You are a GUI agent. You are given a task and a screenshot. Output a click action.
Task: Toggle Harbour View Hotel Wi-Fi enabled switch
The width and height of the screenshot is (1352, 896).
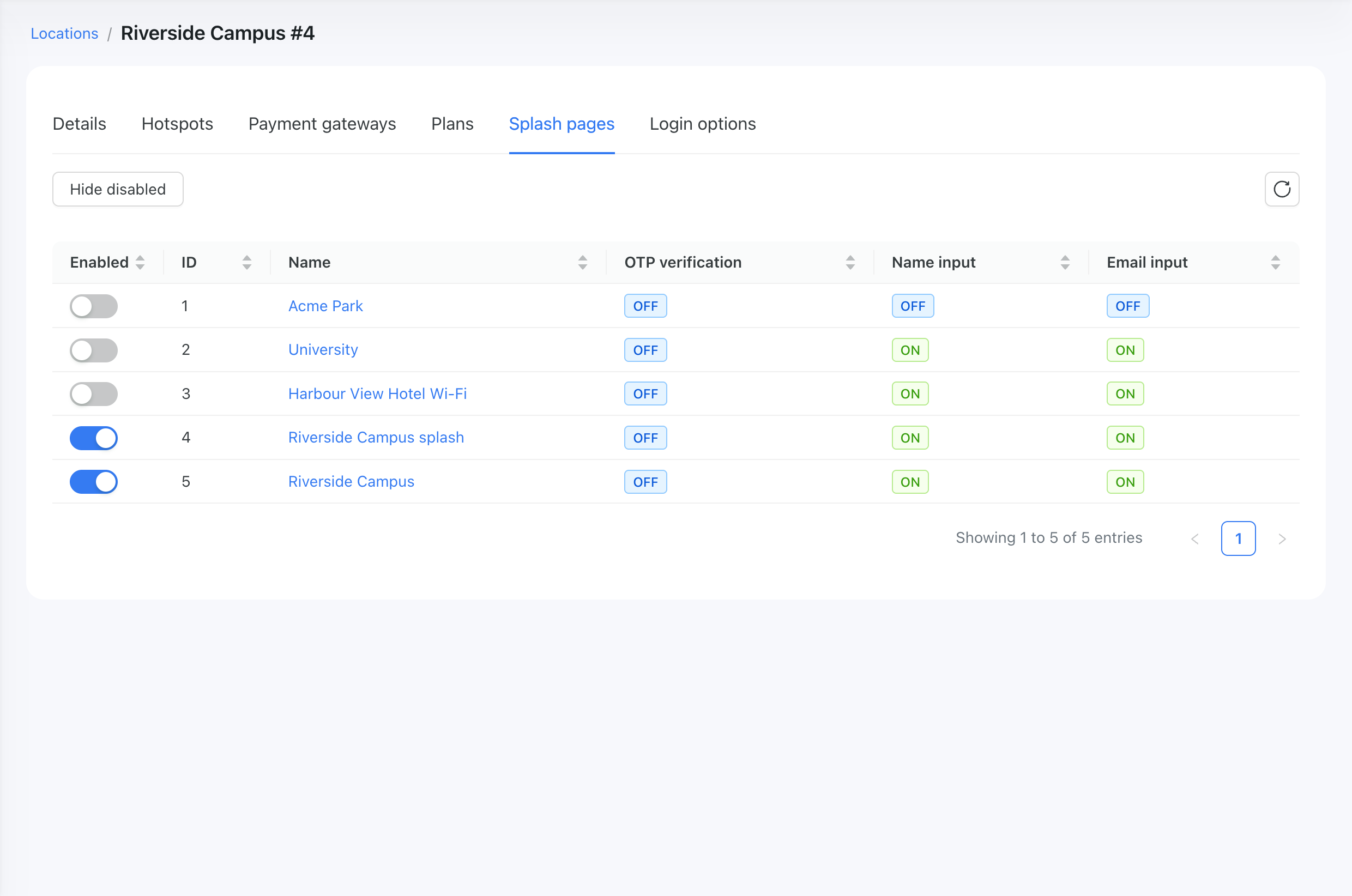click(94, 393)
